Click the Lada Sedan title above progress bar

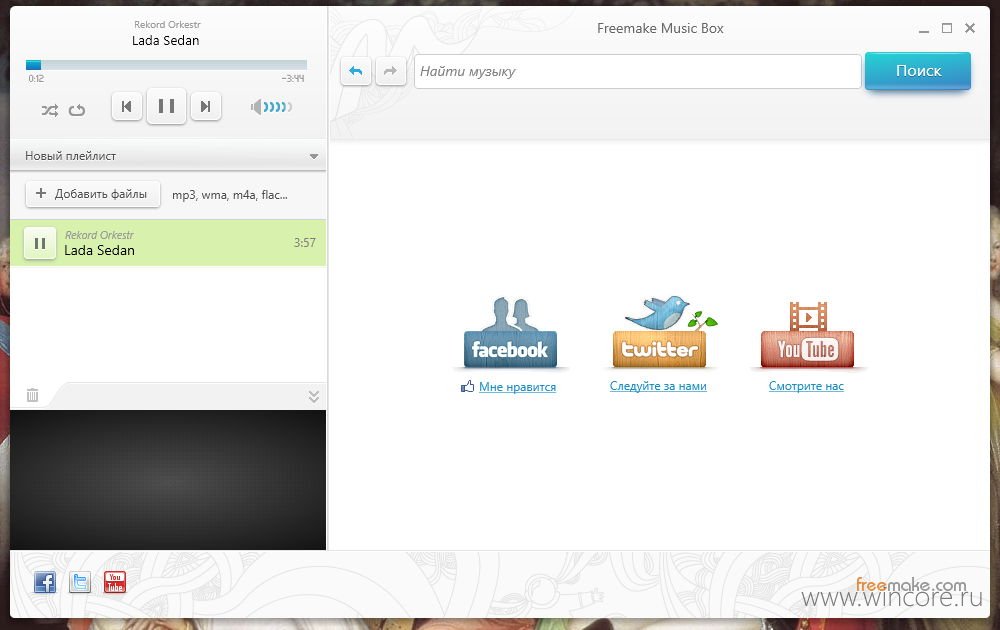click(166, 41)
